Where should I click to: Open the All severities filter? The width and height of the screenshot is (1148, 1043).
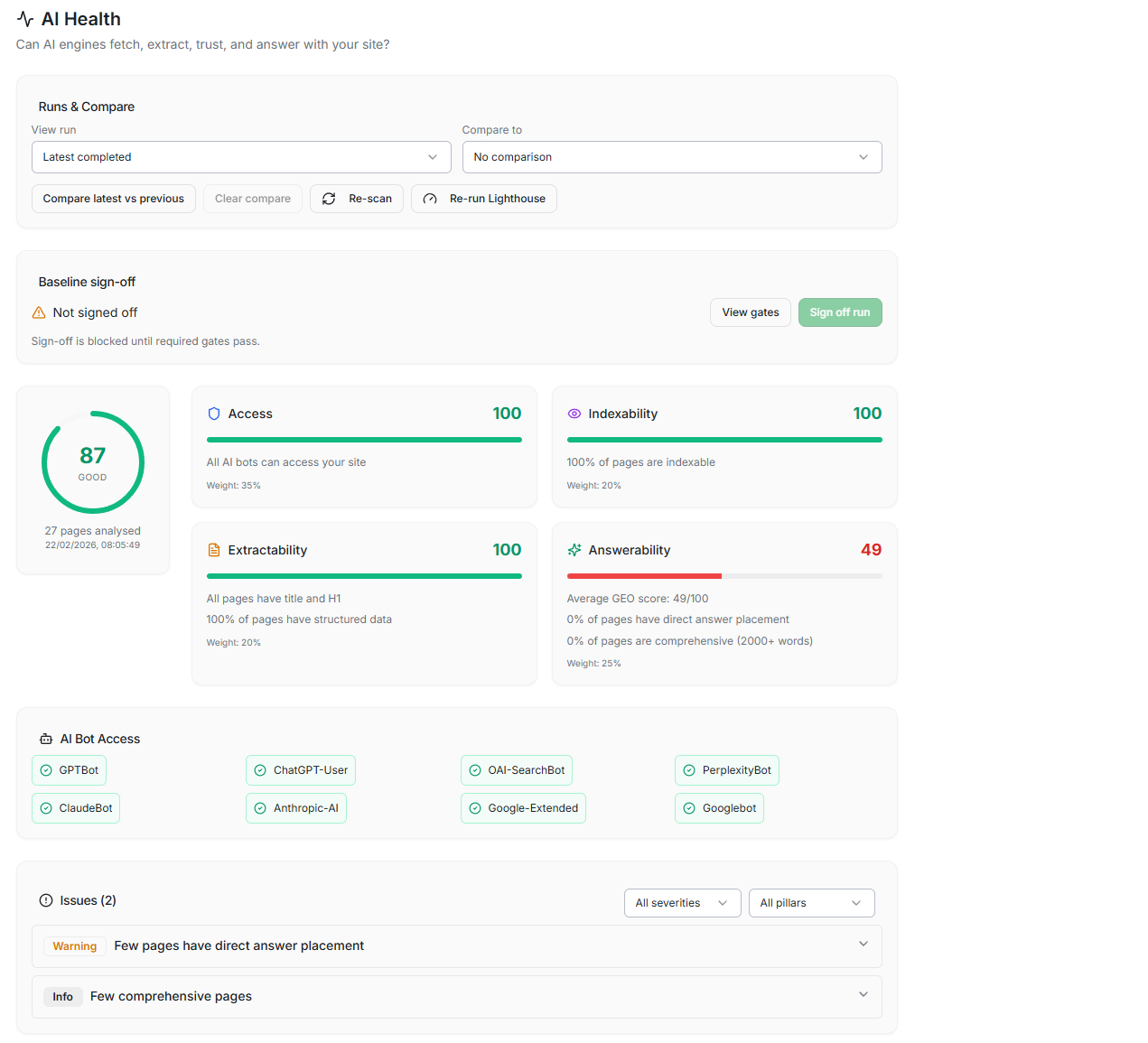coord(682,902)
